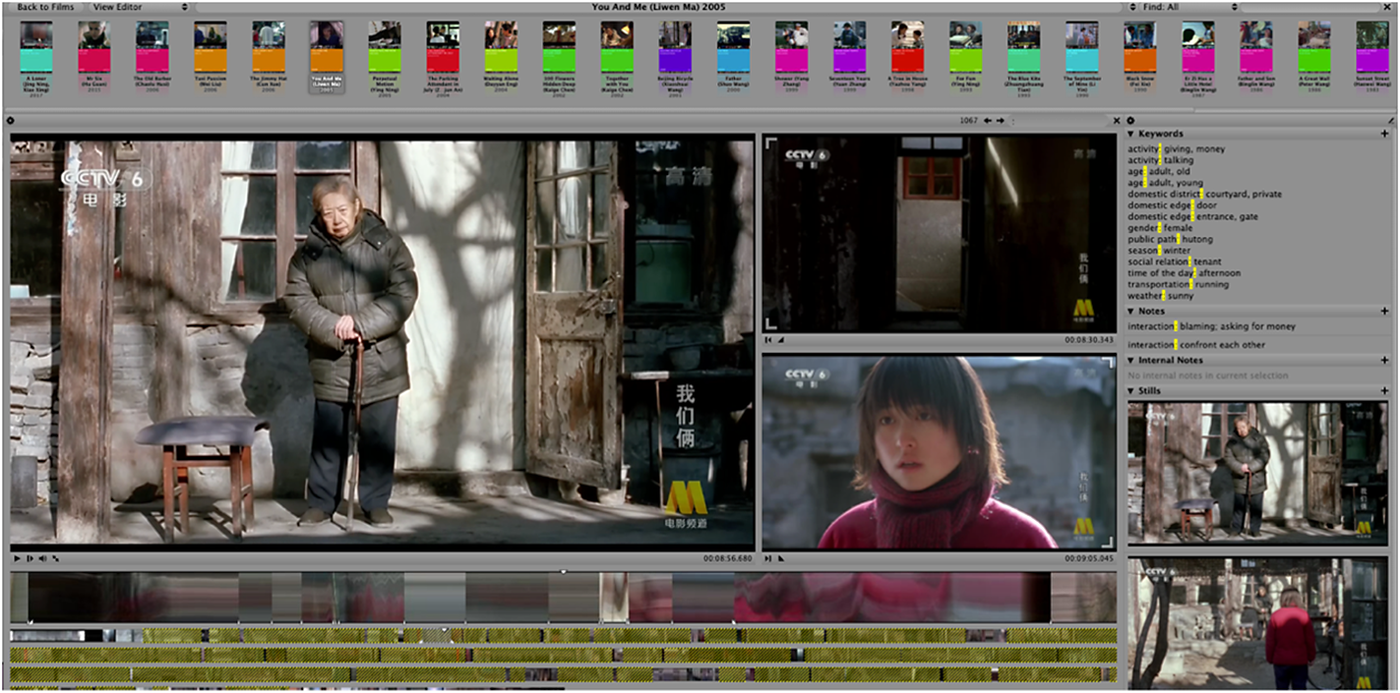The width and height of the screenshot is (1400, 693).
Task: Collapse the Stills section triangle
Action: 1132,391
